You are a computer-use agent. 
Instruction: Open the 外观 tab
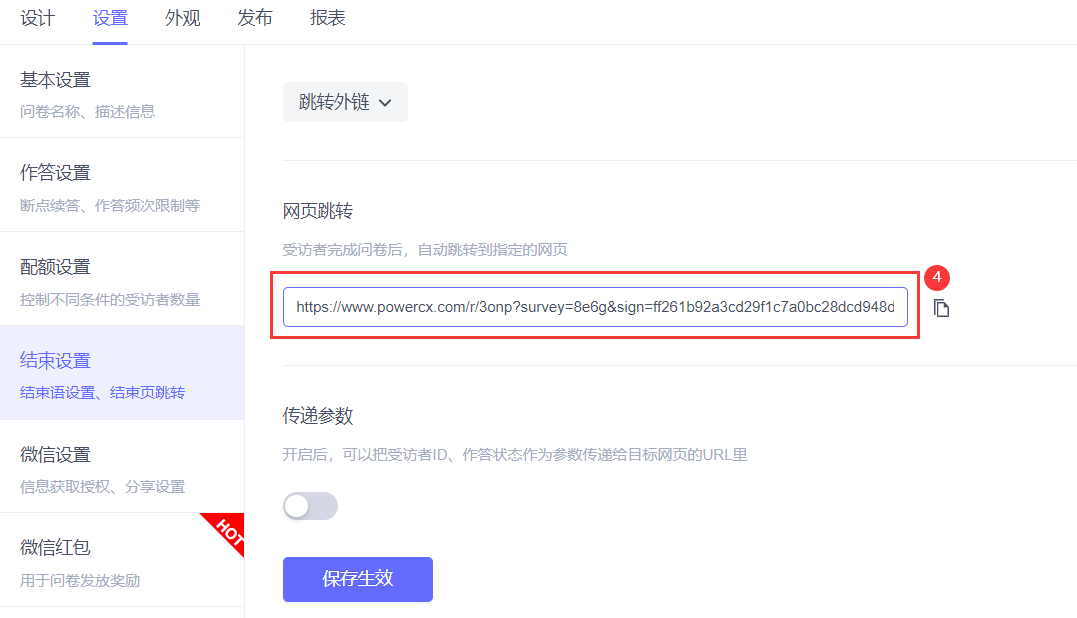tap(183, 19)
